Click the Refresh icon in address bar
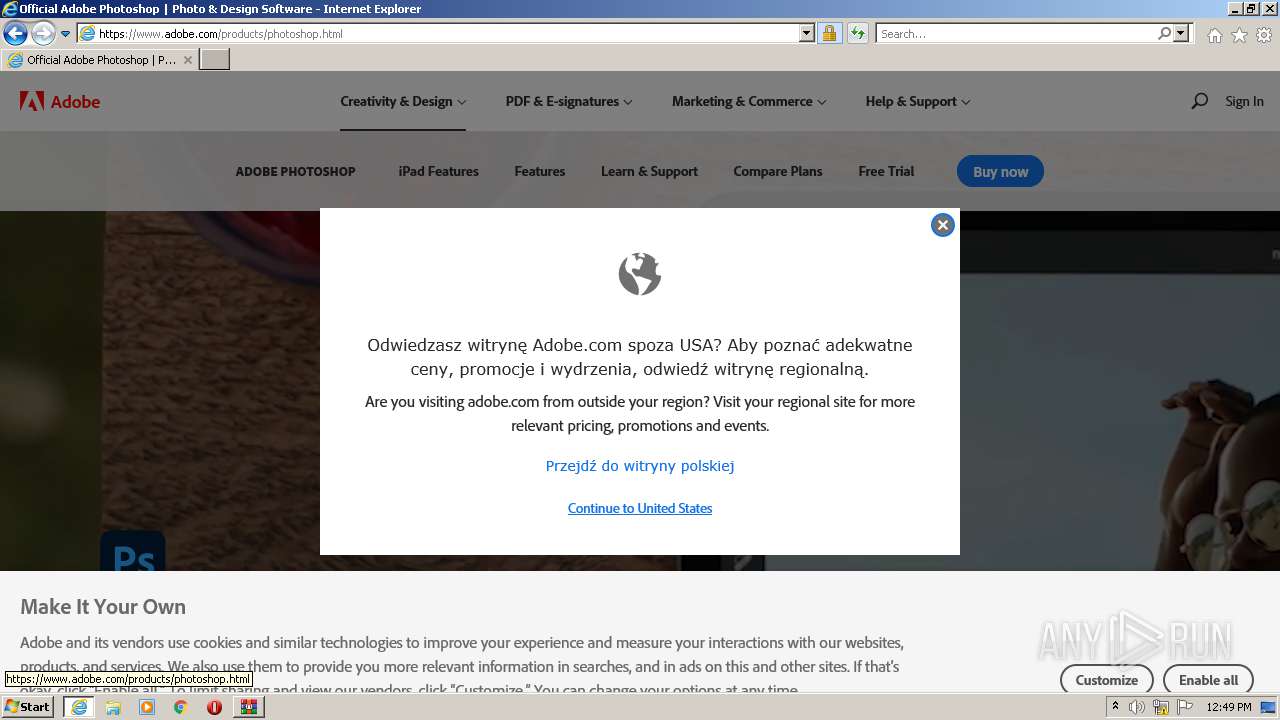The width and height of the screenshot is (1280, 720). pos(857,33)
